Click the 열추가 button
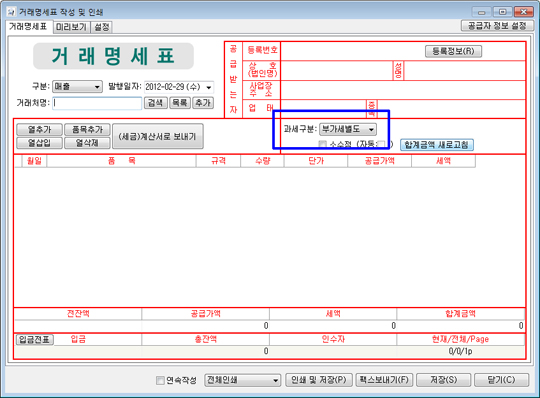Image resolution: width=540 pixels, height=398 pixels. tap(39, 130)
